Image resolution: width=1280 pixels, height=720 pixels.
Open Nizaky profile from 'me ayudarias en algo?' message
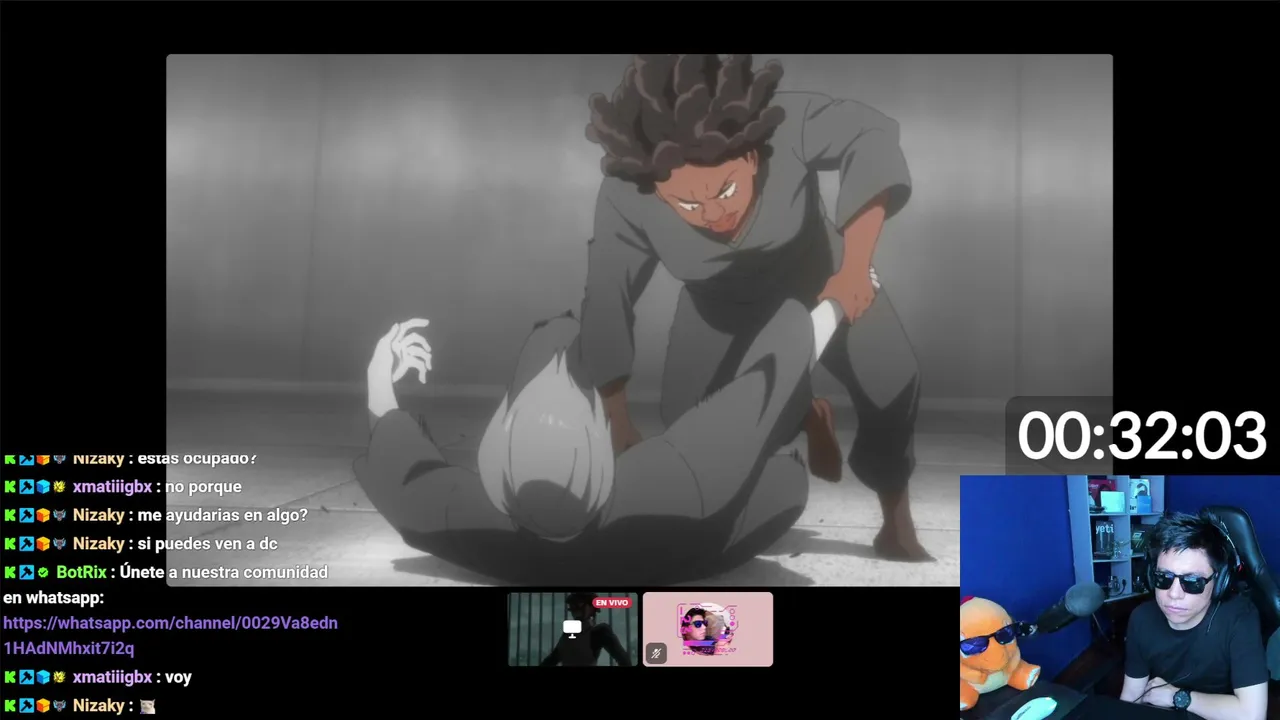point(99,515)
